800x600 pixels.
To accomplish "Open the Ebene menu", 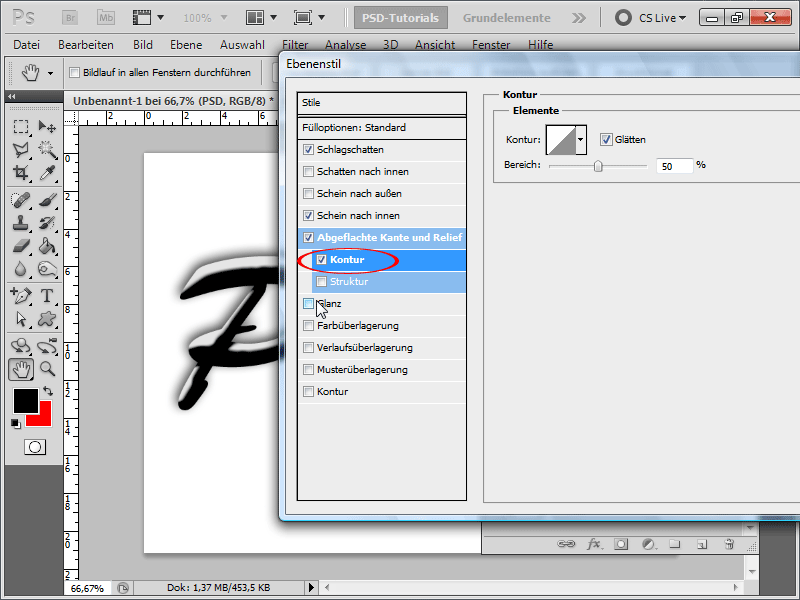I will click(x=186, y=45).
